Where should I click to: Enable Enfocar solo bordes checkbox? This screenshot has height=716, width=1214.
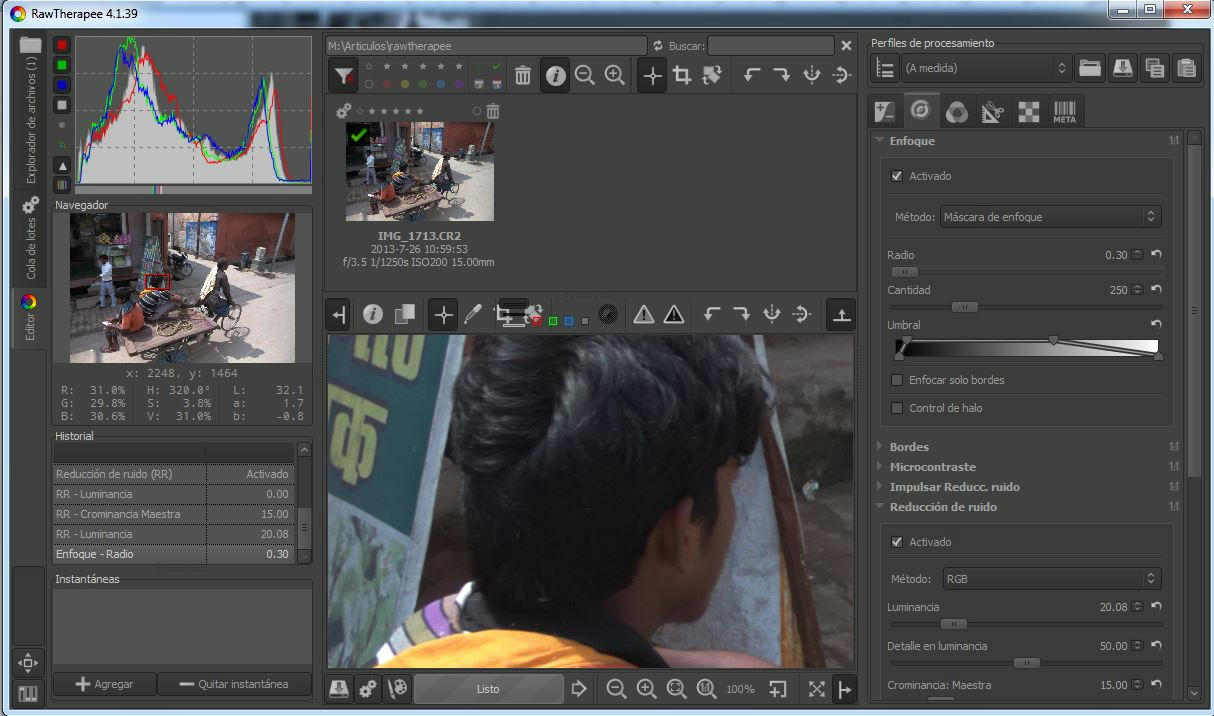(x=897, y=380)
